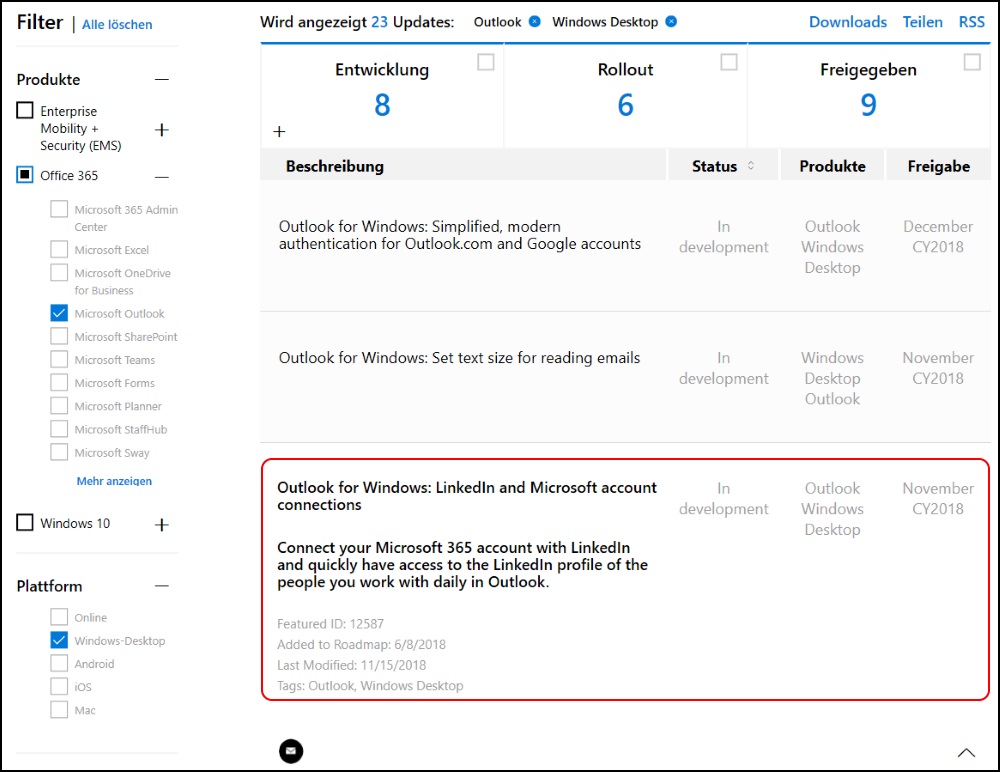Click the December CY2018 release date
1000x772 pixels.
[938, 237]
